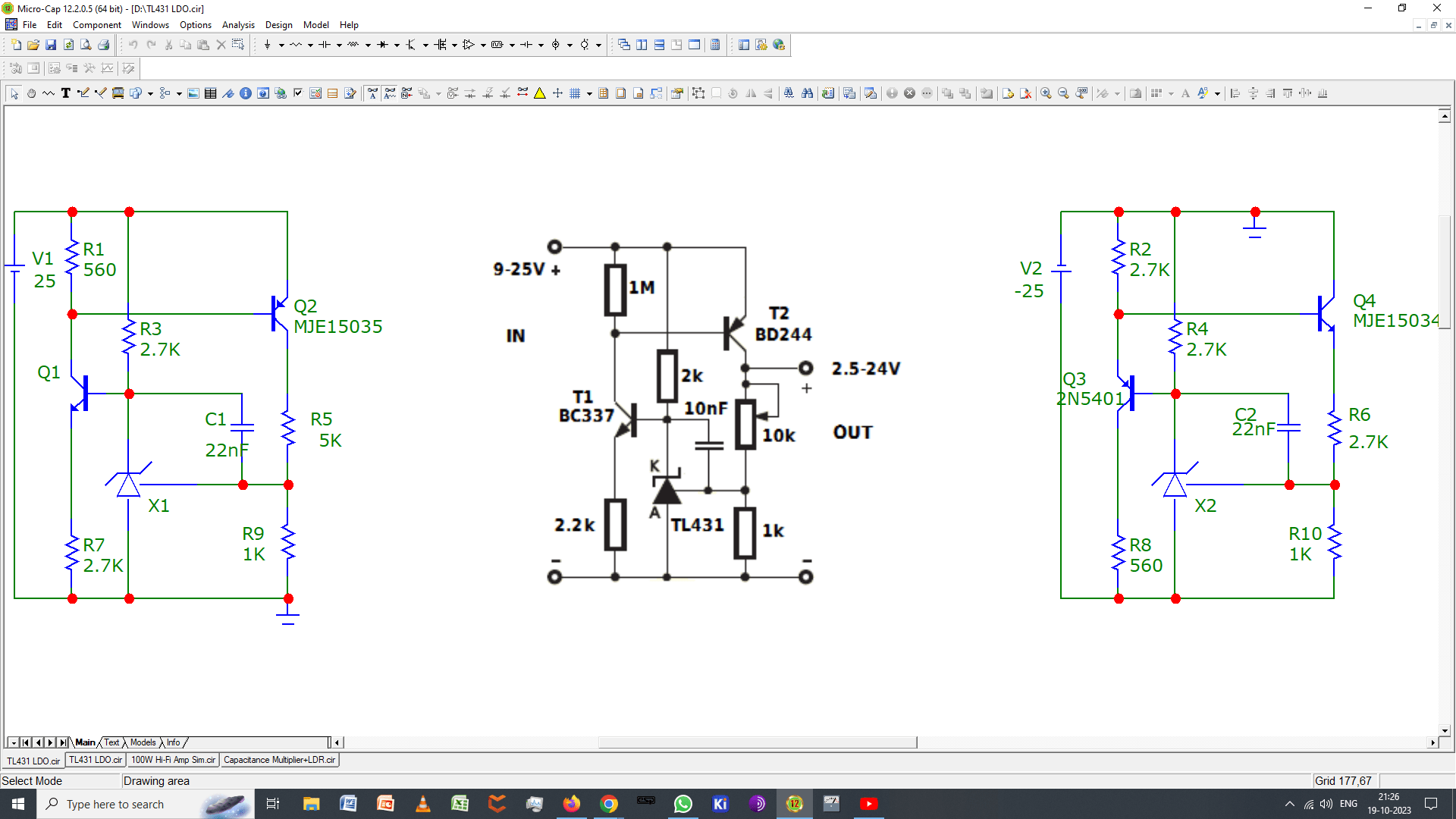
Task: Open the Design menu
Action: (x=278, y=25)
